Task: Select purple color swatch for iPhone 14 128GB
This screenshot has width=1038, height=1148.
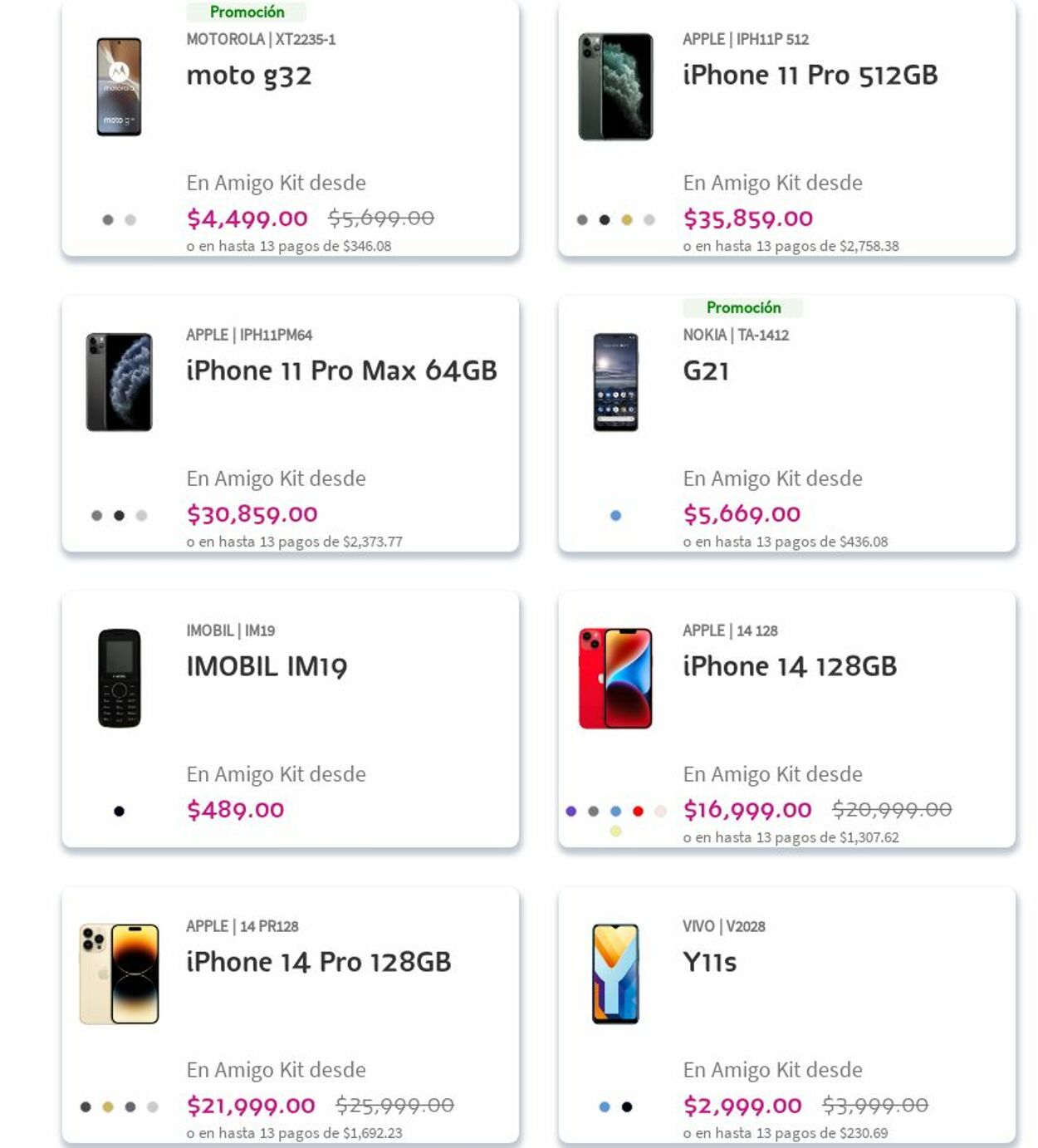Action: (570, 811)
